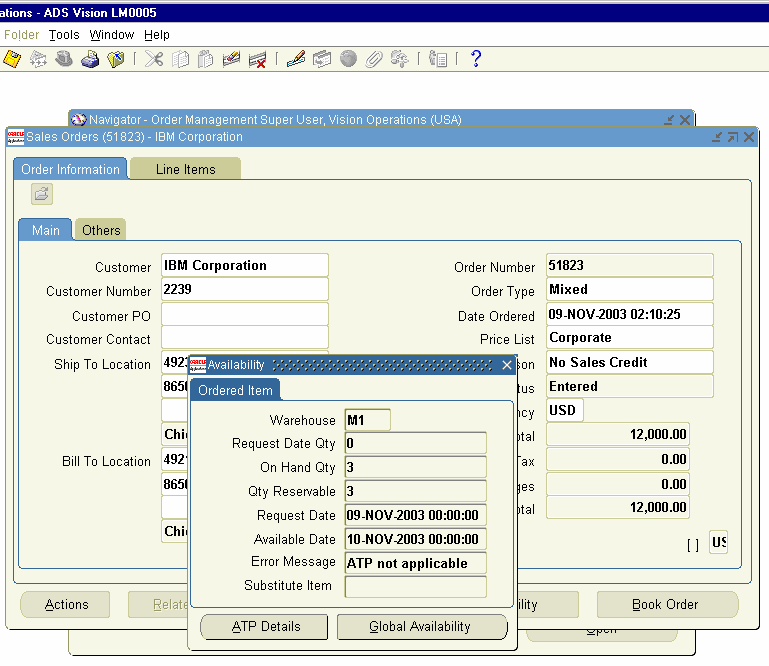Click the empty Customer PO field
The width and height of the screenshot is (769, 666).
(245, 314)
